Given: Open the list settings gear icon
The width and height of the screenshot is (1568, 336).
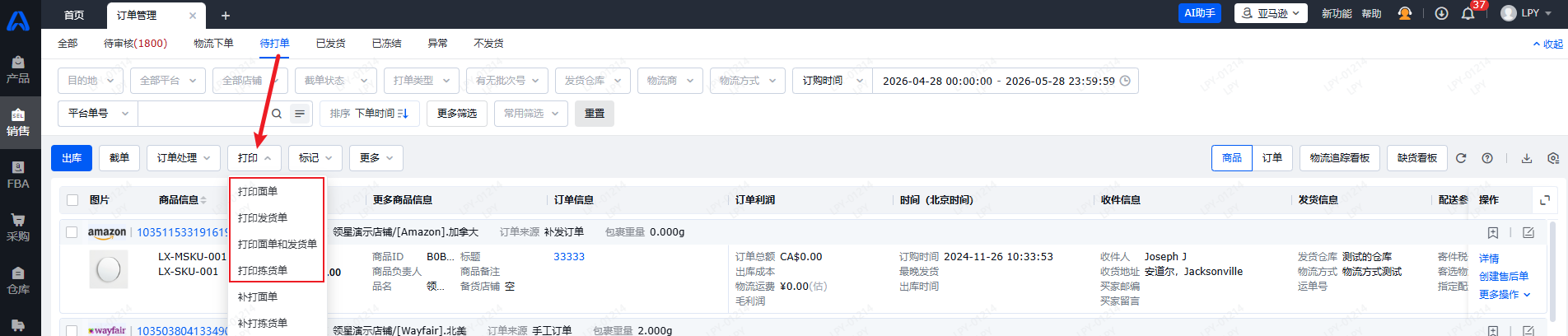Looking at the screenshot, I should point(1553,158).
